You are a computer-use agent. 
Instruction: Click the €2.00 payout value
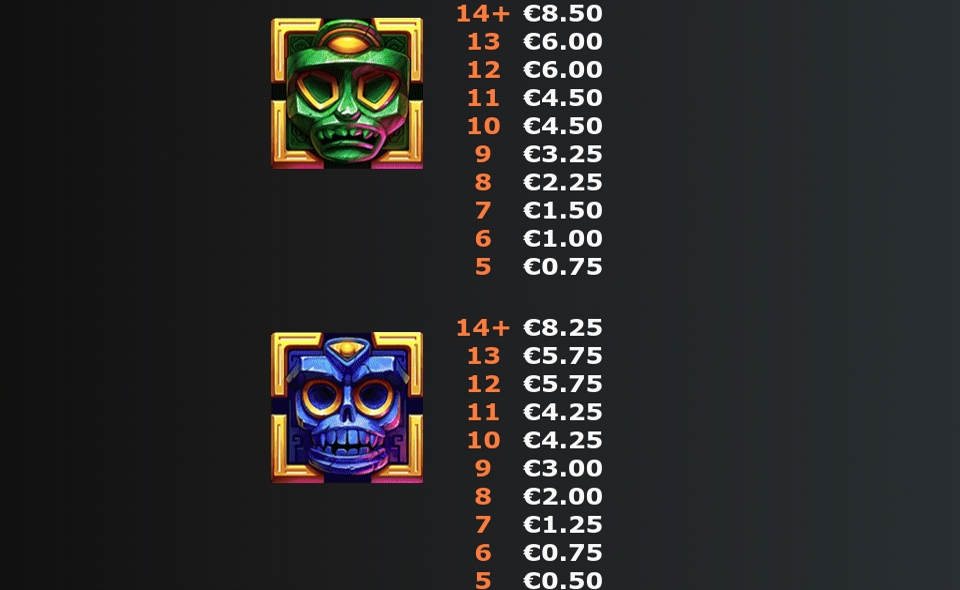click(x=563, y=496)
